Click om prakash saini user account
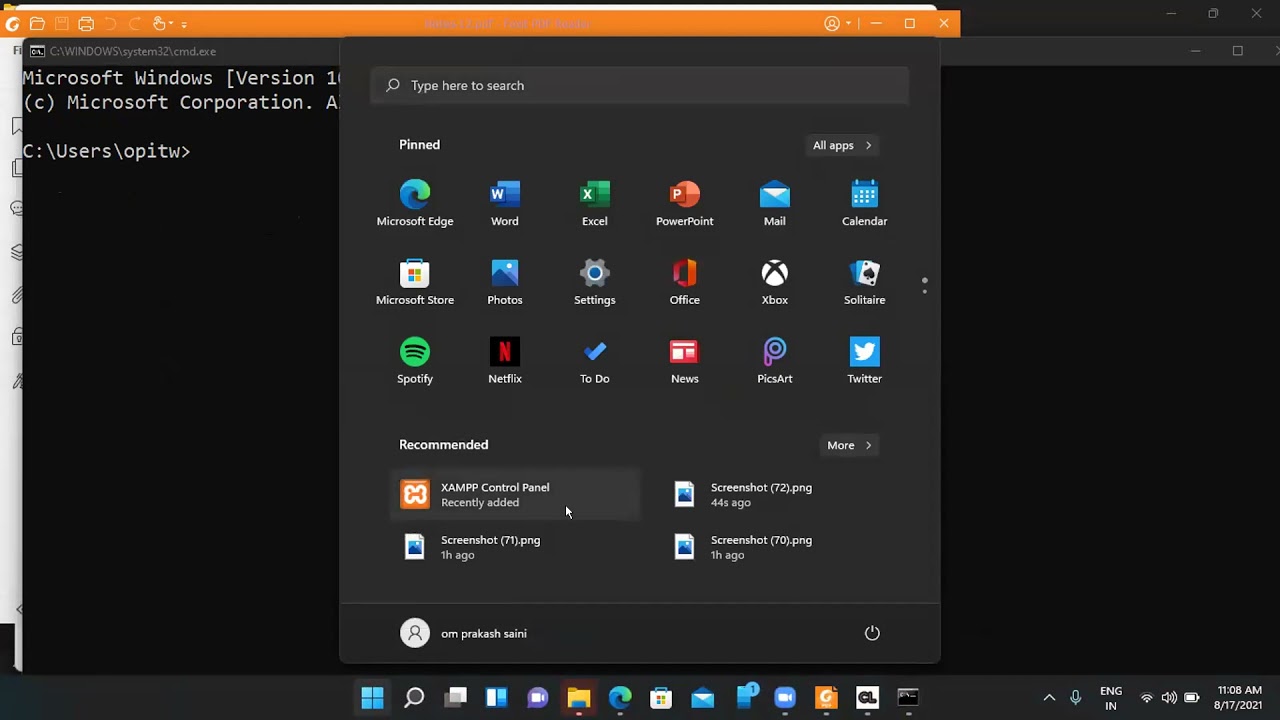The image size is (1280, 720). point(464,633)
